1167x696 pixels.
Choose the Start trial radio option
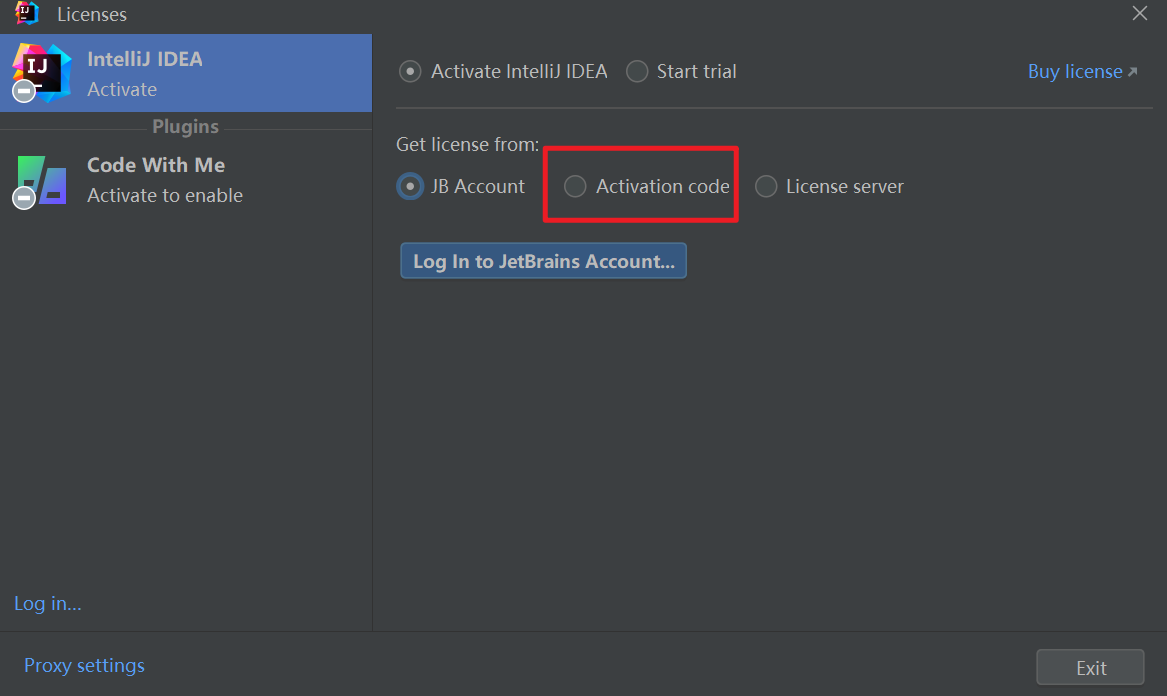(x=637, y=72)
